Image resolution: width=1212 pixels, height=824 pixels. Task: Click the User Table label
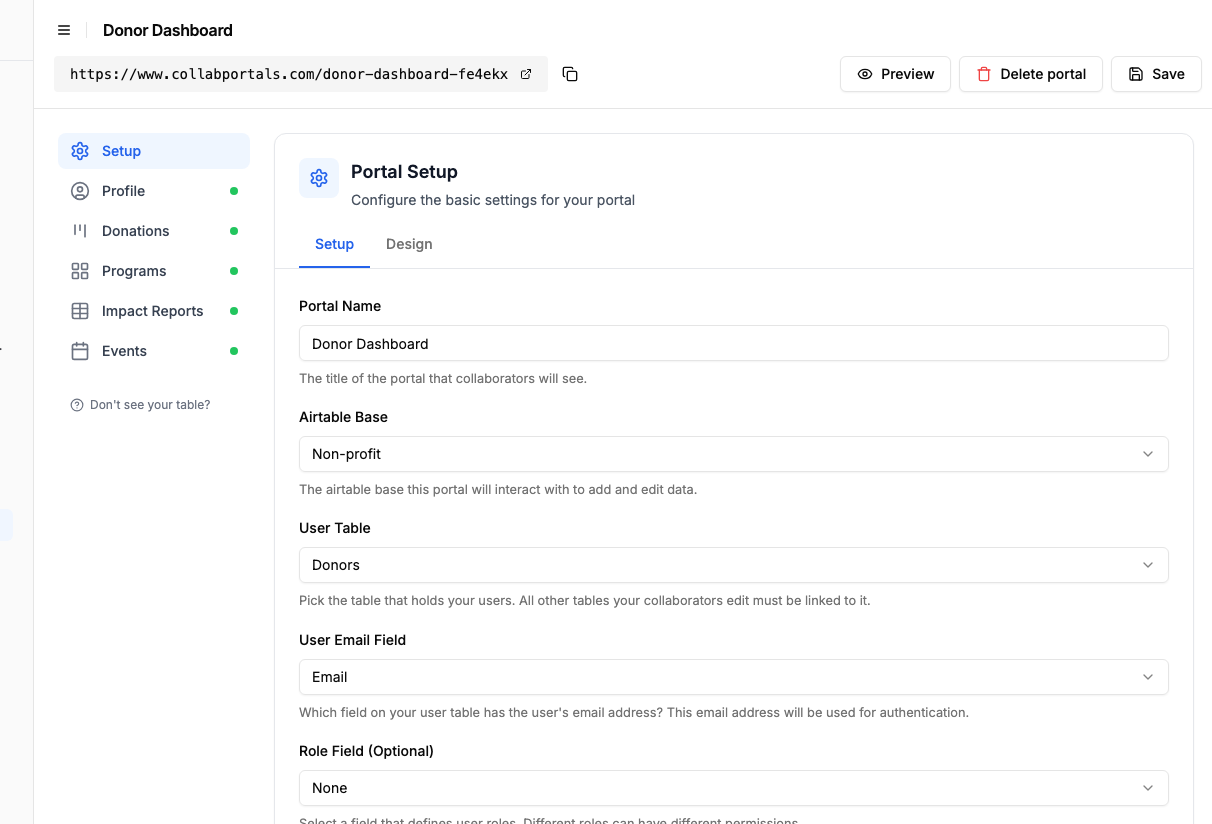point(335,528)
